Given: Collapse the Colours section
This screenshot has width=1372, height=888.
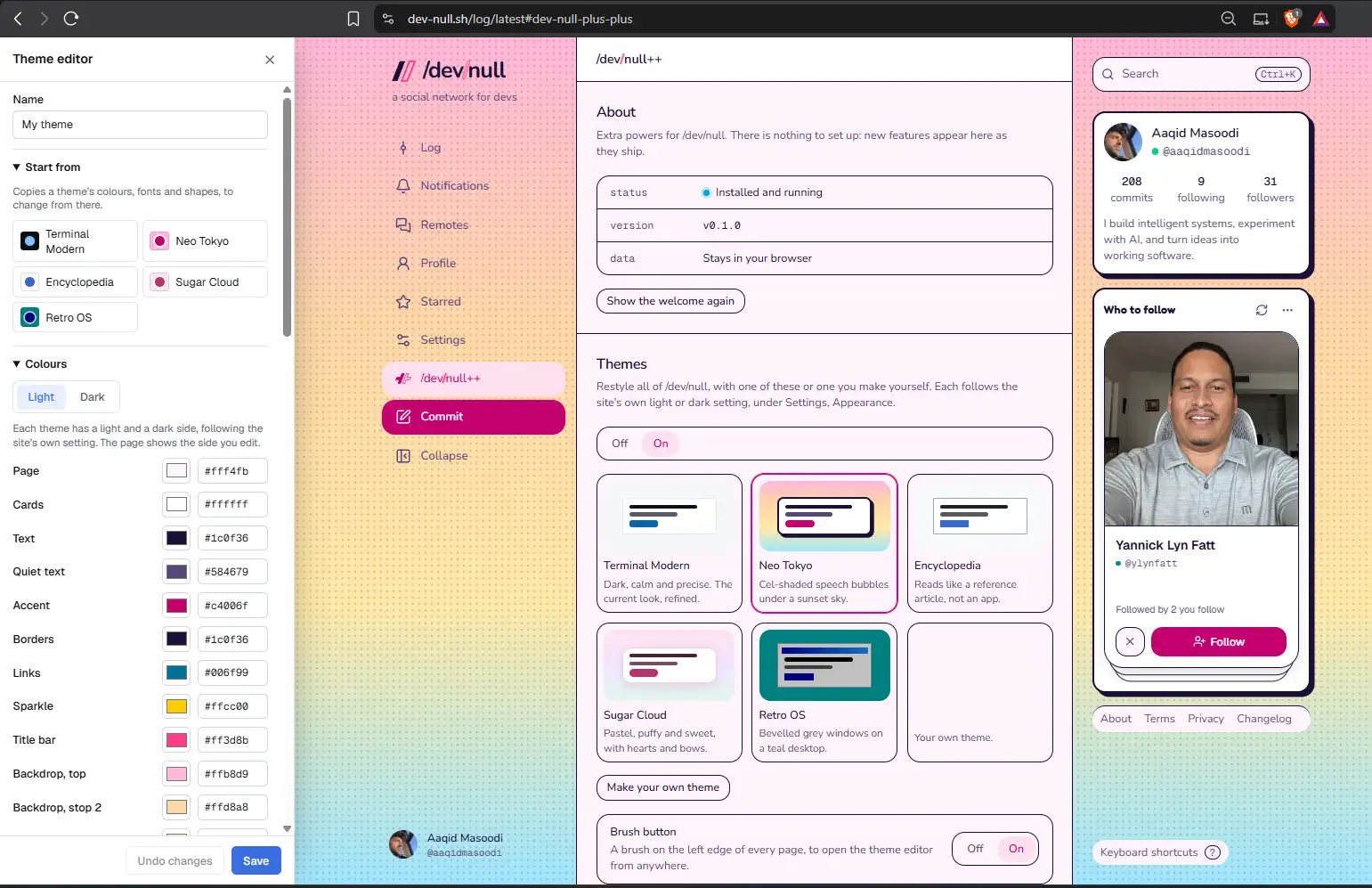Looking at the screenshot, I should tap(40, 364).
